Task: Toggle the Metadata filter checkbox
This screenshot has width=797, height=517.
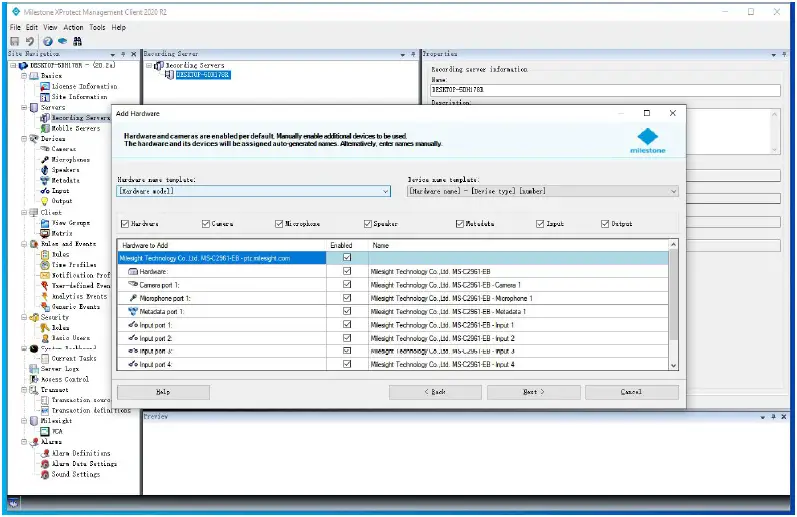Action: (459, 224)
